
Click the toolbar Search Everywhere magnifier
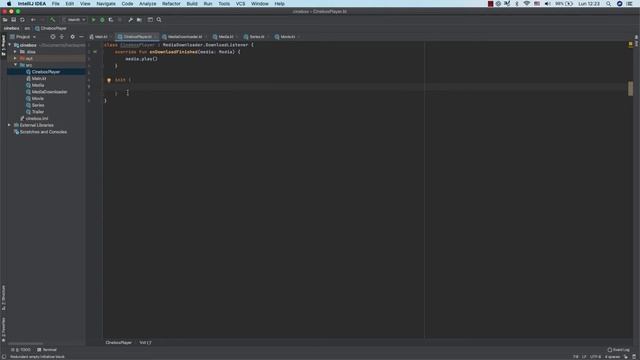pyautogui.click(x=159, y=20)
